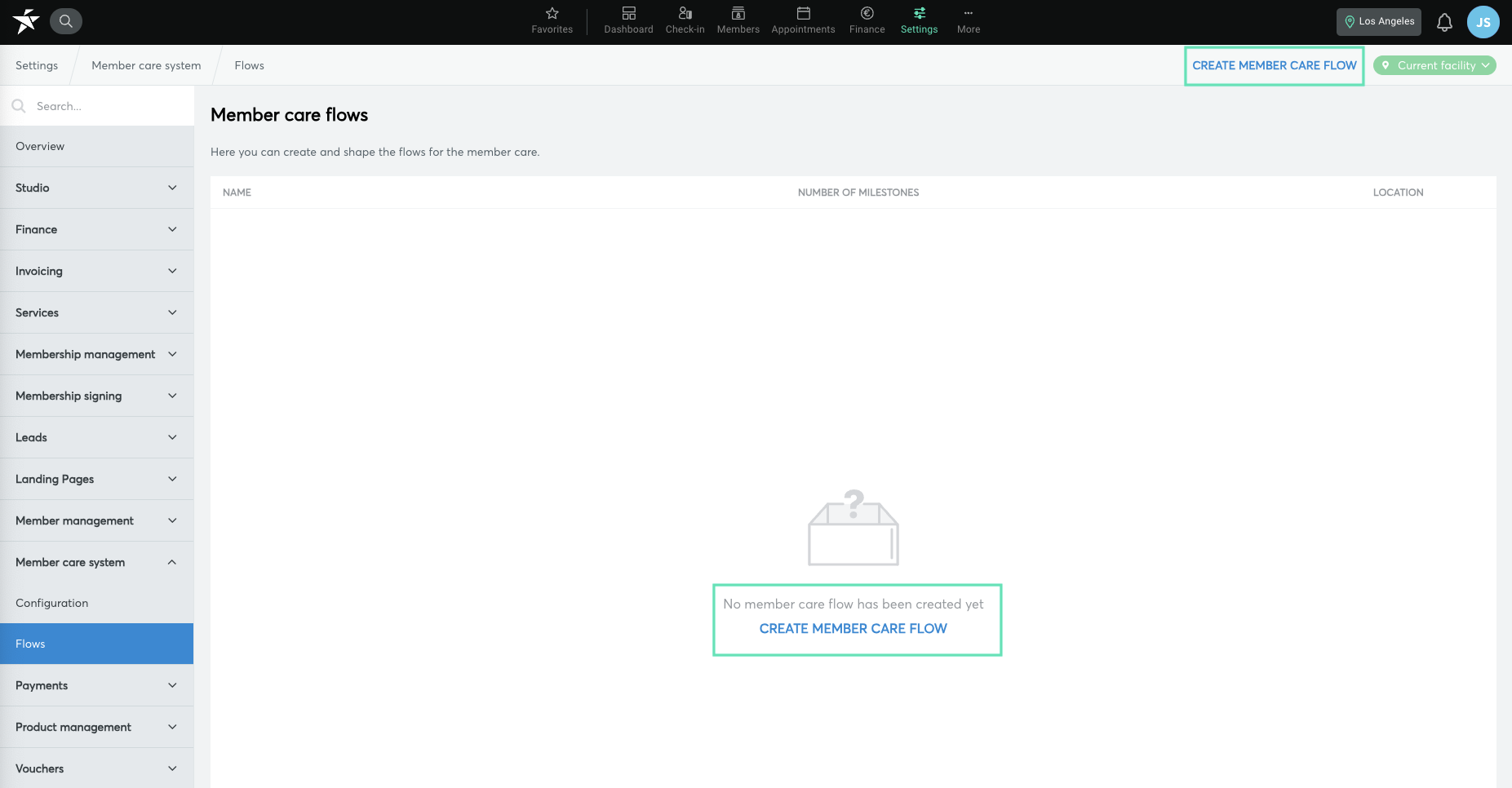Expand Membership management section
Image resolution: width=1512 pixels, height=788 pixels.
click(97, 355)
